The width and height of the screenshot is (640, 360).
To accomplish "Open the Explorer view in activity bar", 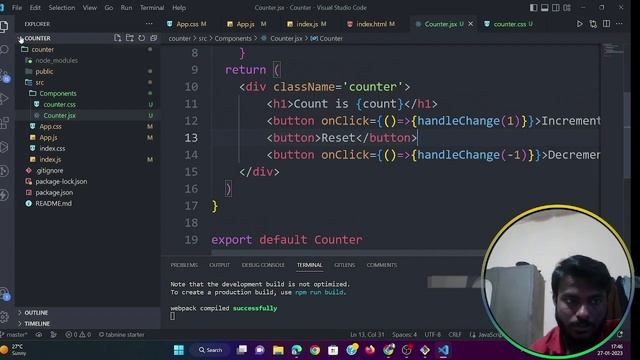I will click(4, 27).
